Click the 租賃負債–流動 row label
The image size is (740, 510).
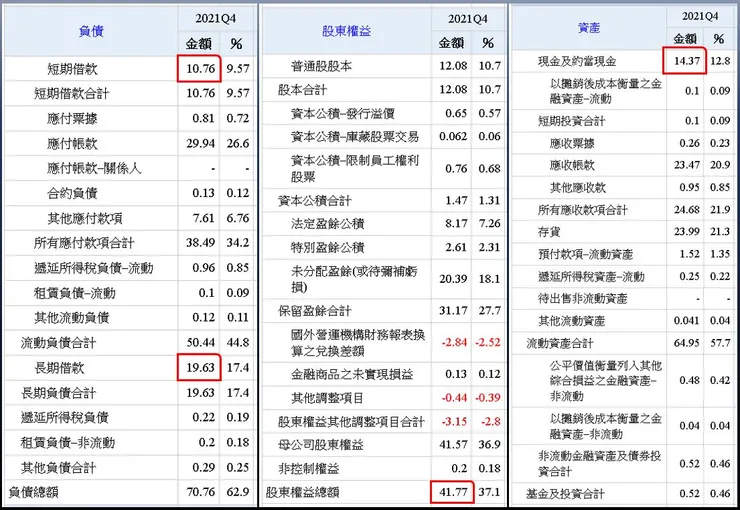click(x=75, y=293)
